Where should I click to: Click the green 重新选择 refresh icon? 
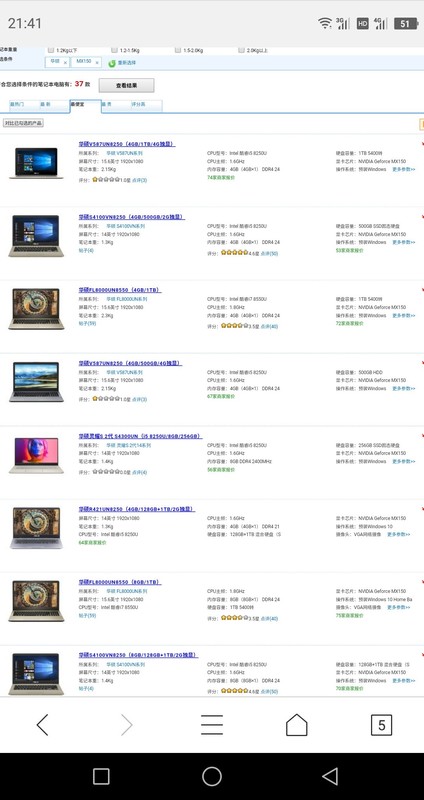(112, 63)
